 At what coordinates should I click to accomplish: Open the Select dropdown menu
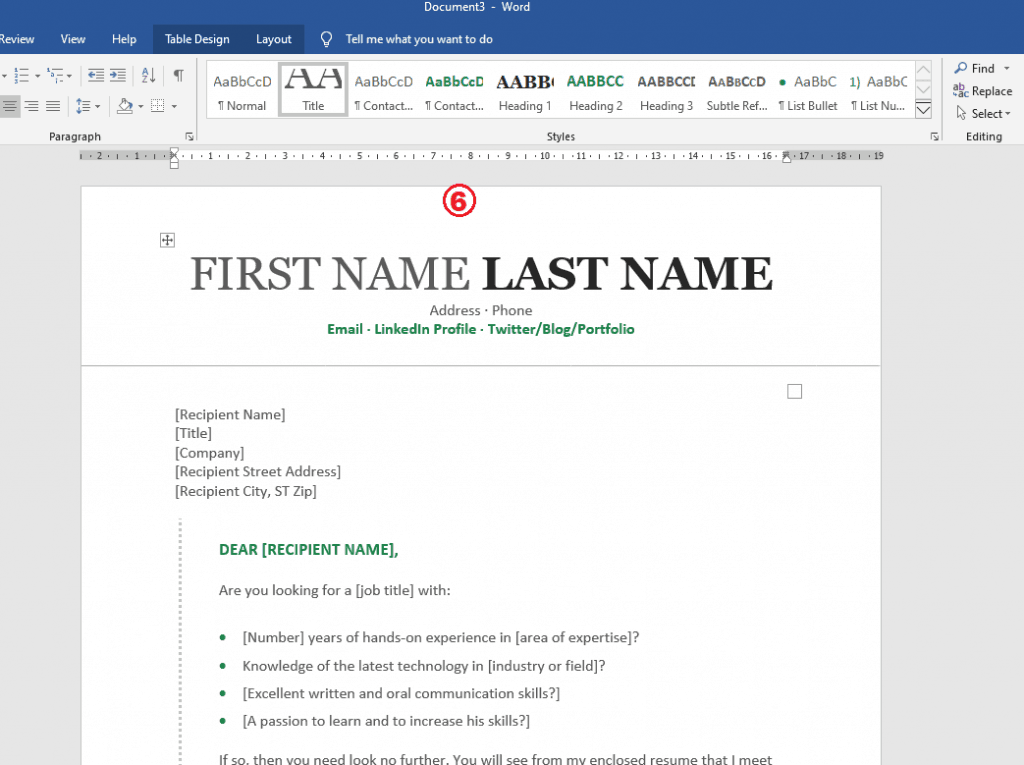(983, 114)
